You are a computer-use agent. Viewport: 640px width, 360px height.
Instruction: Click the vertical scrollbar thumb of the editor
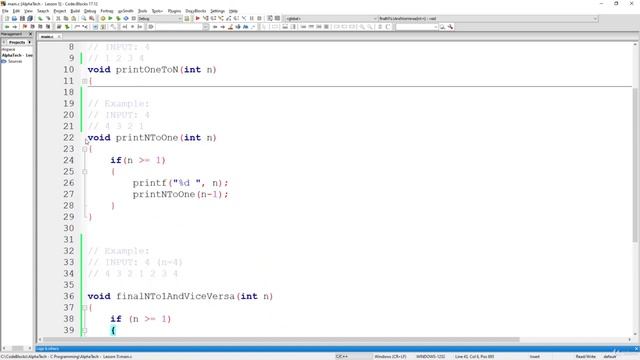click(635, 164)
